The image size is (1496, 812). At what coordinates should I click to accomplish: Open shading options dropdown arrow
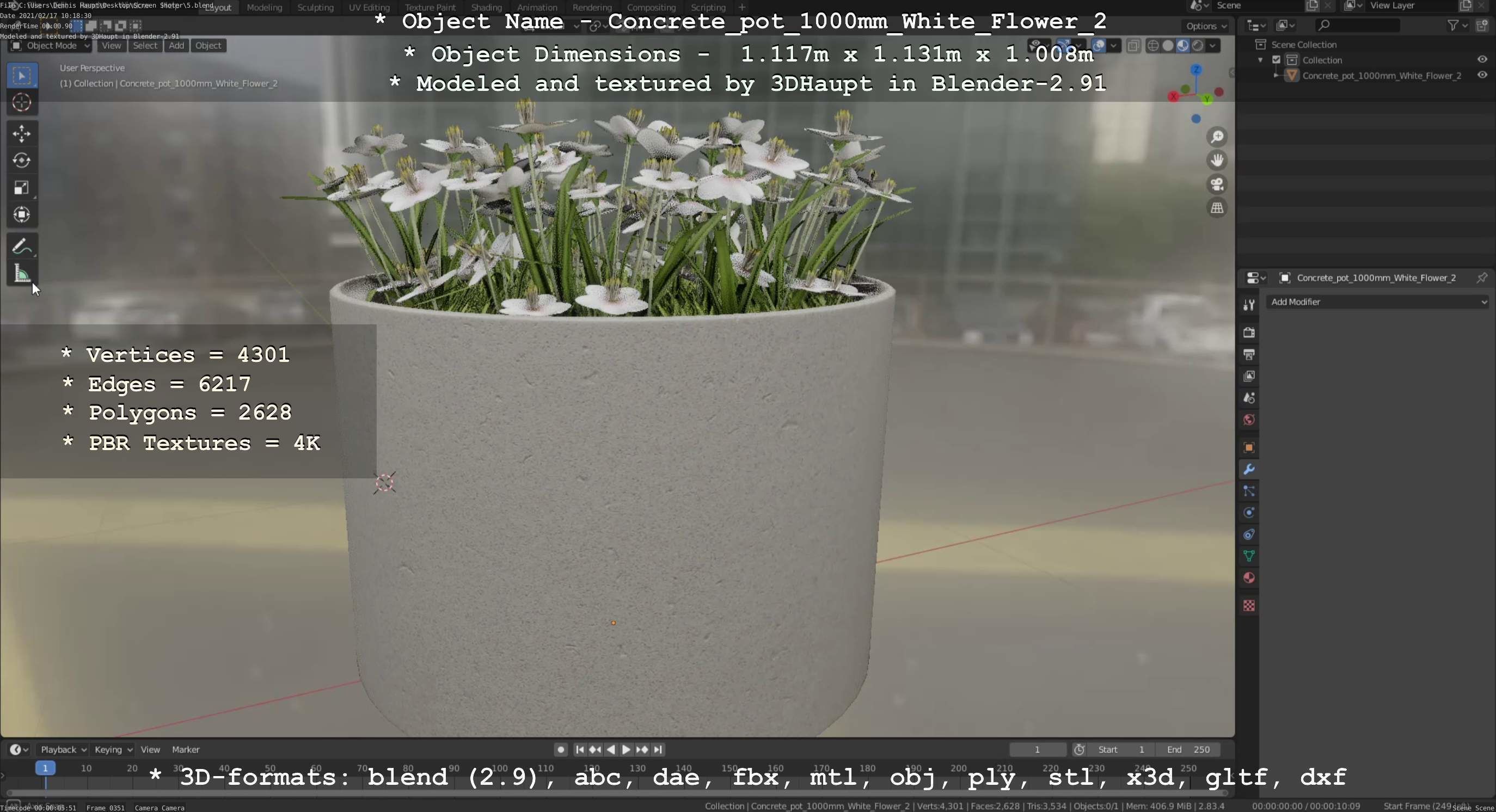pyautogui.click(x=1213, y=45)
